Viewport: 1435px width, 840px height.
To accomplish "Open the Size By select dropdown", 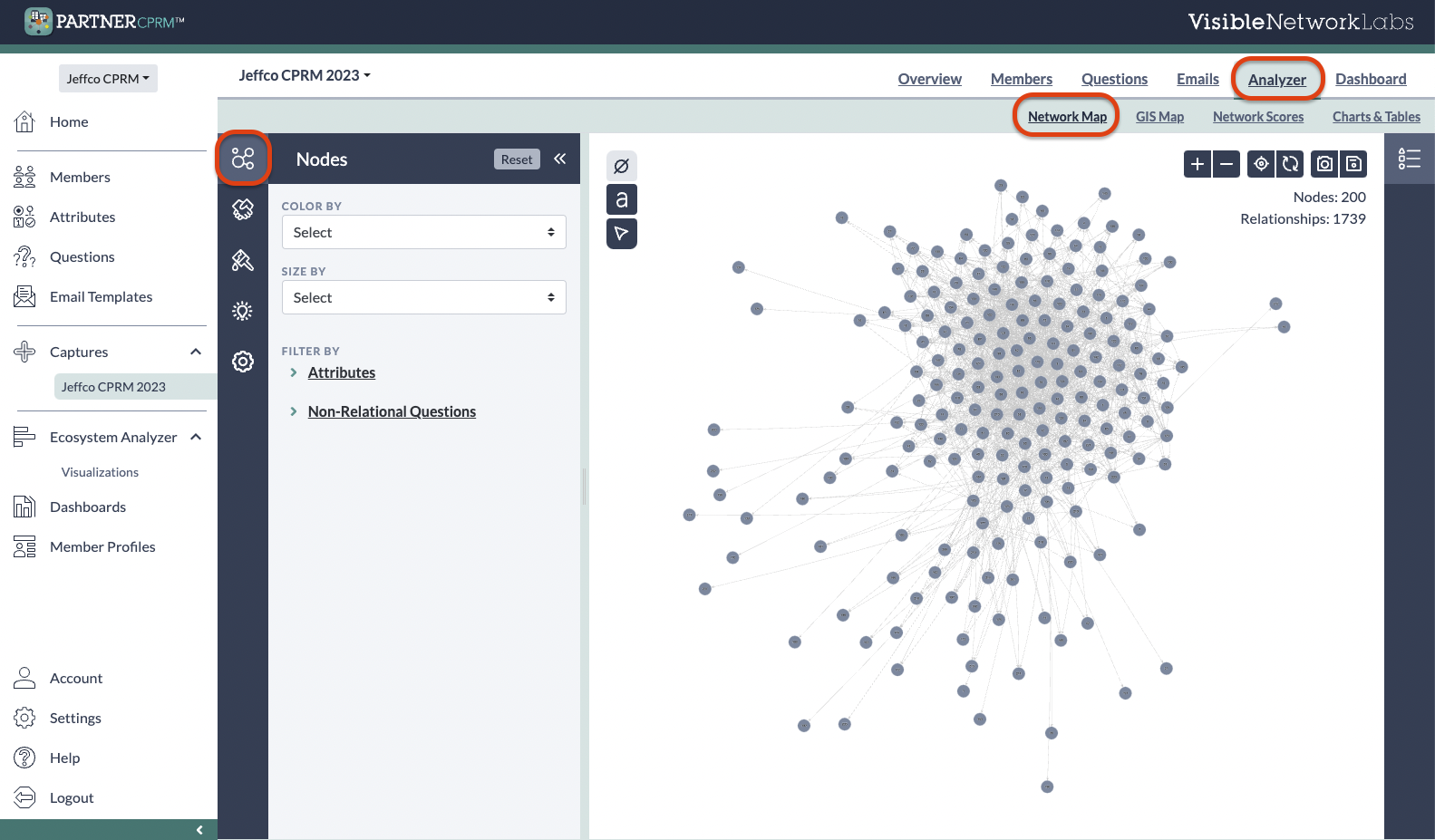I will [424, 297].
